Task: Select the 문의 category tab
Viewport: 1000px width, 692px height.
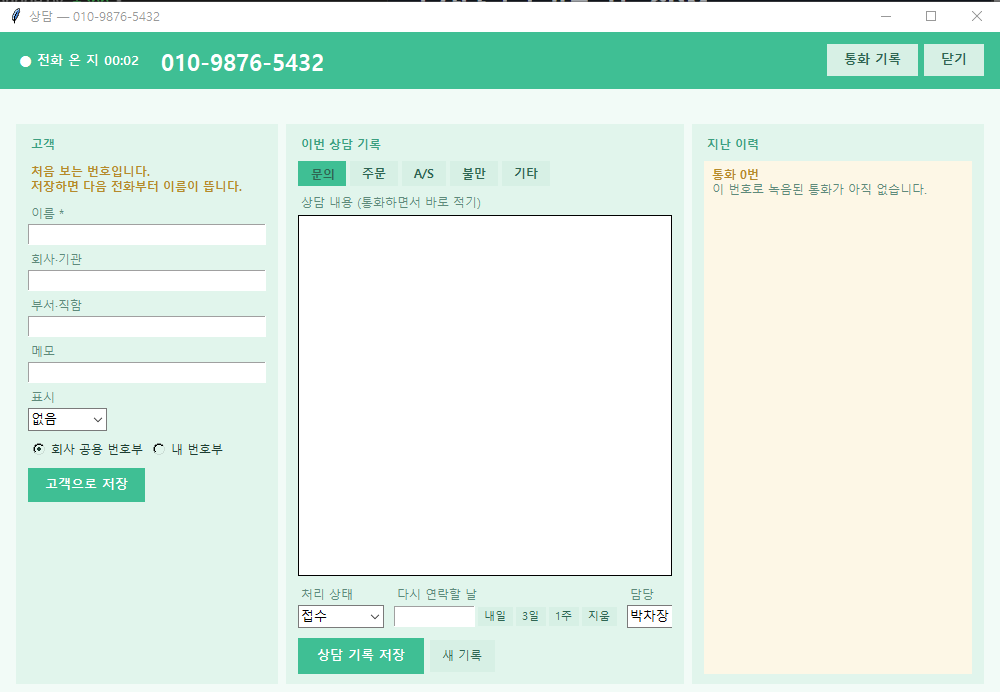Action: pyautogui.click(x=322, y=173)
